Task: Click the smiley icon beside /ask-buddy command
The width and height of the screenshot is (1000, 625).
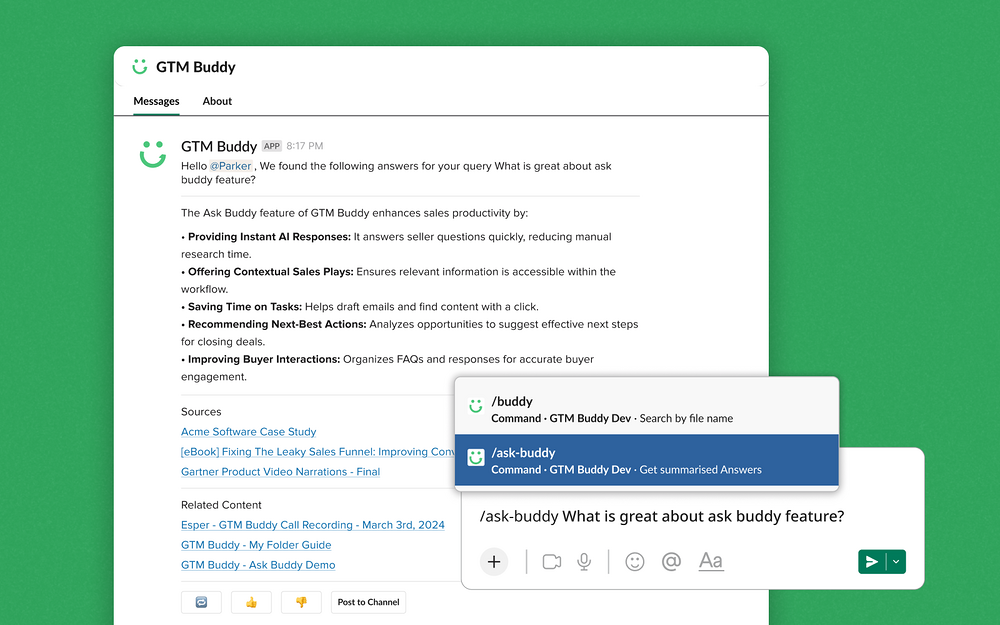Action: [476, 457]
